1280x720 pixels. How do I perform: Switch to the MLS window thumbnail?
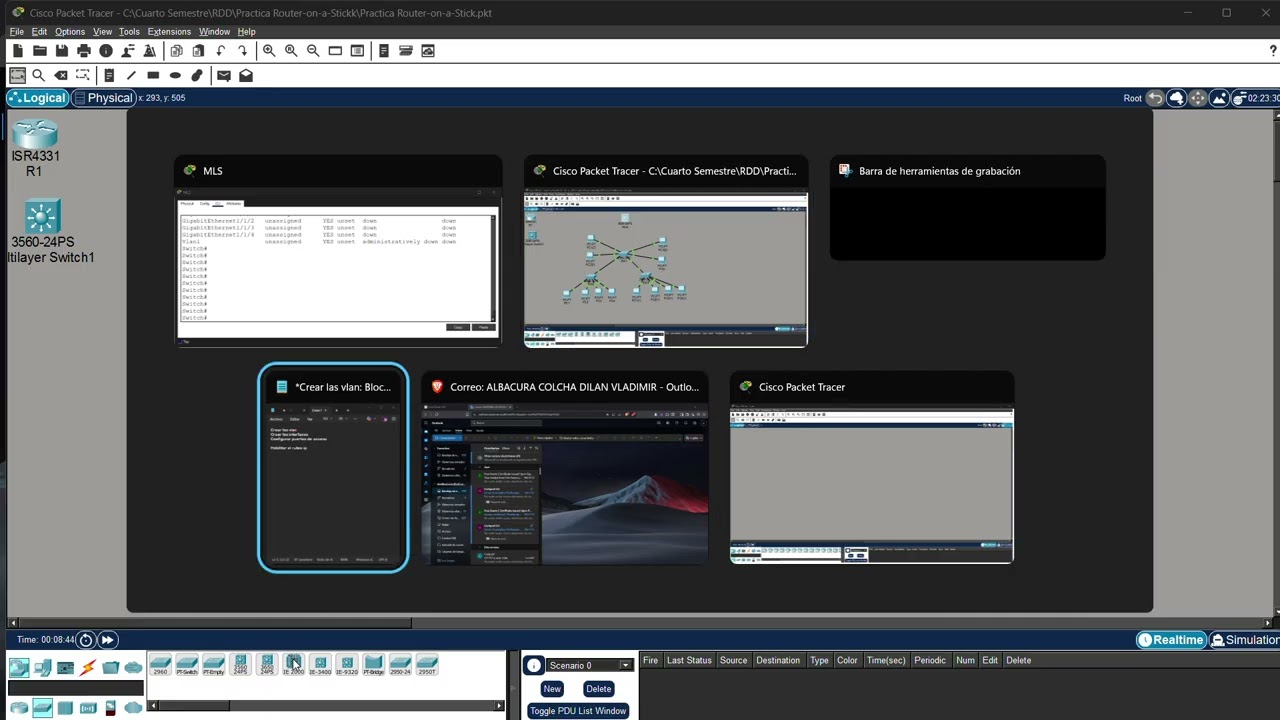[338, 252]
